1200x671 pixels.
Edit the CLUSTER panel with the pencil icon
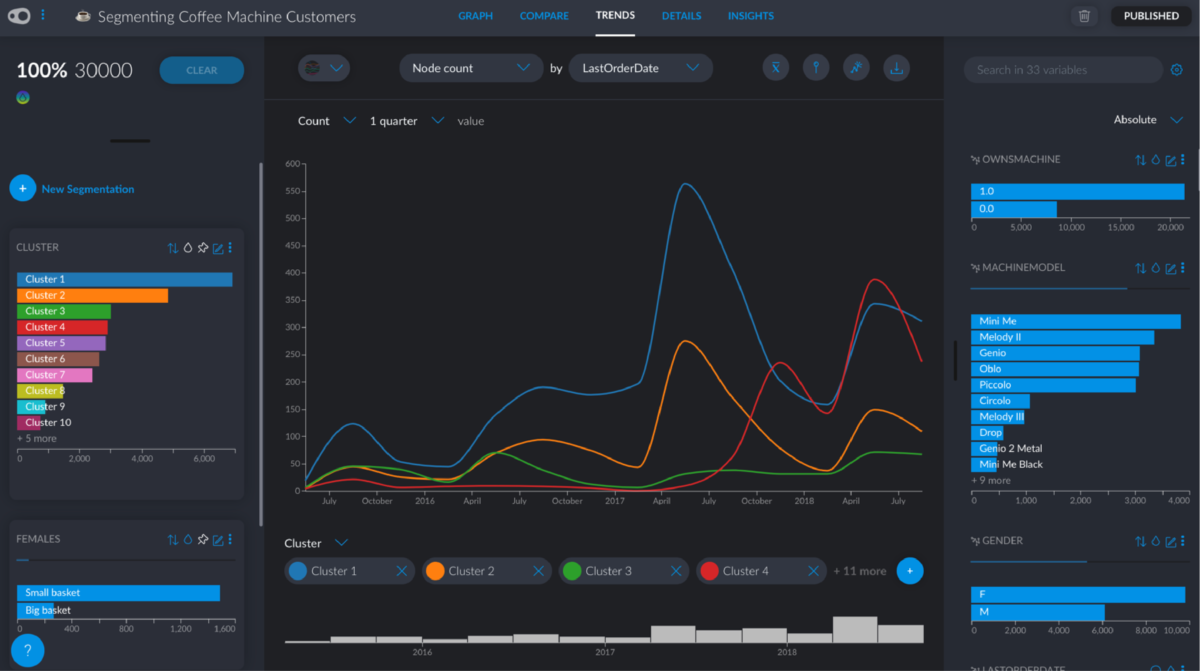pos(216,247)
